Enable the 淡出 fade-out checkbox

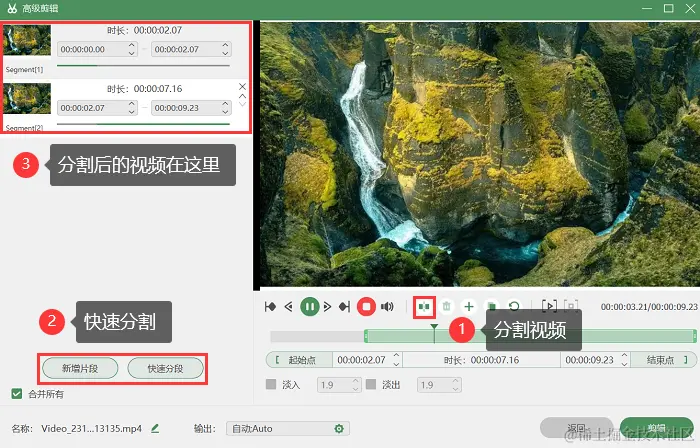tap(371, 384)
